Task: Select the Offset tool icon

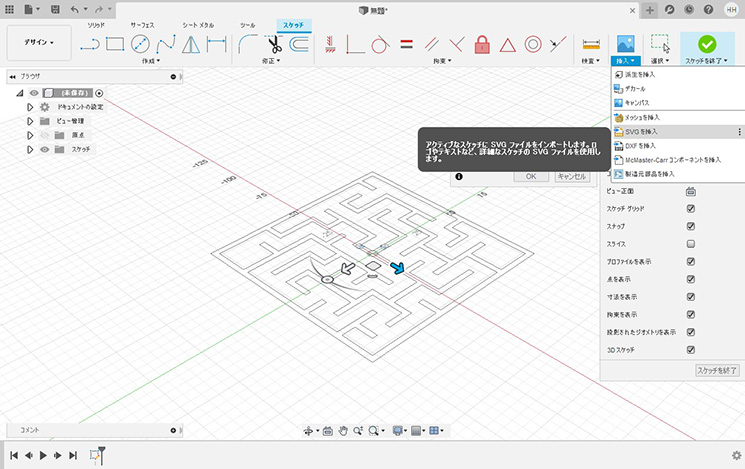Action: click(x=299, y=44)
